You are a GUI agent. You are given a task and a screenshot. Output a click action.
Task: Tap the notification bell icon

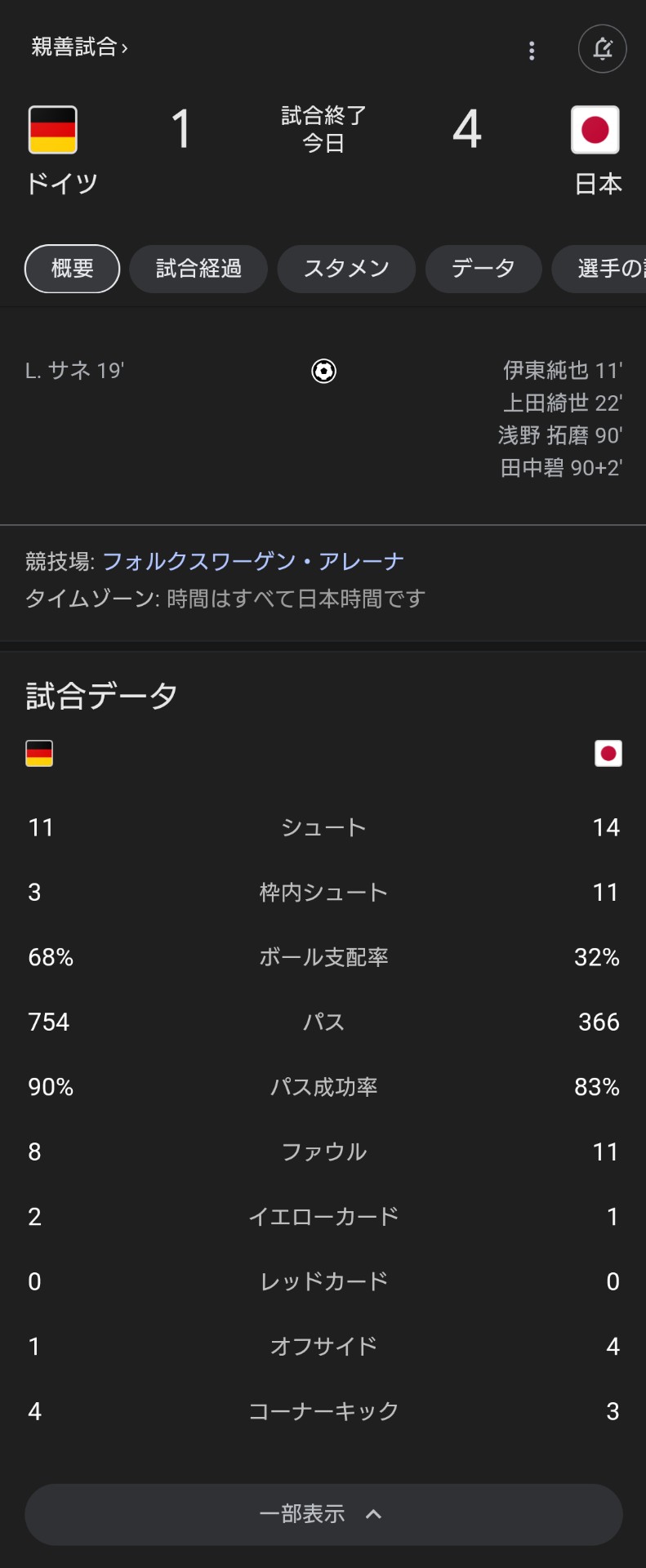click(602, 49)
